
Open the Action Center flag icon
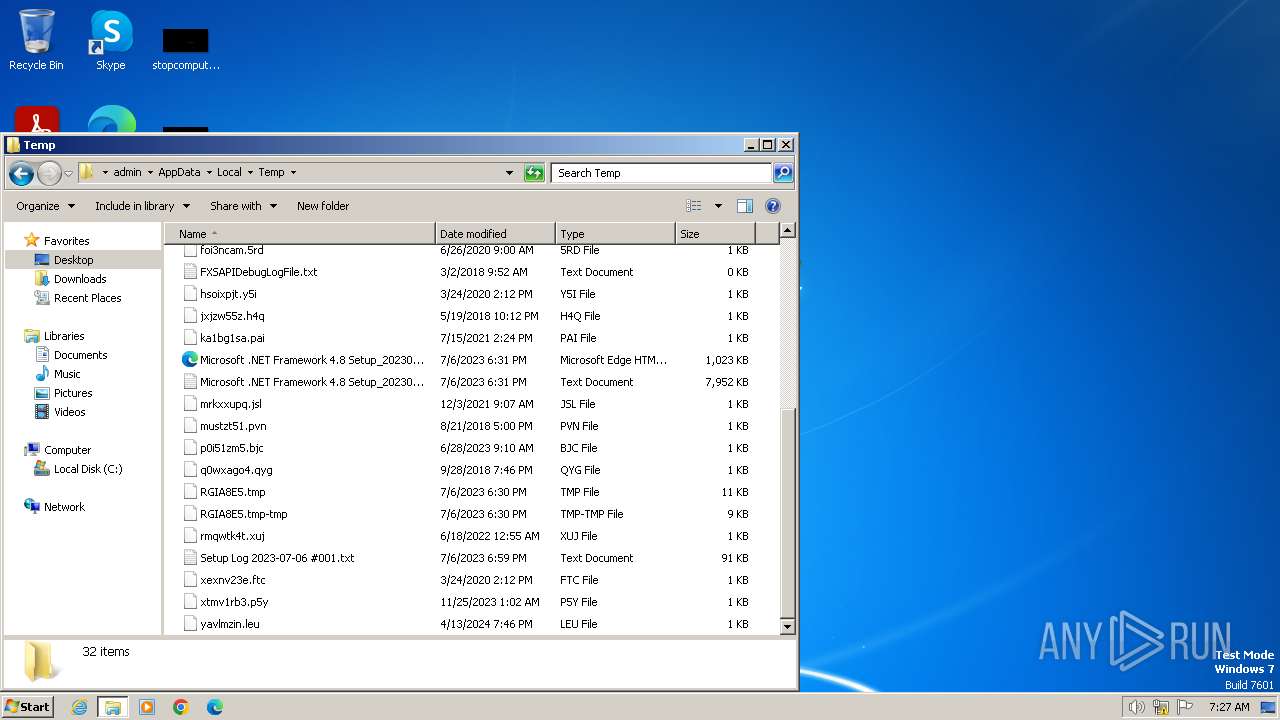[1184, 707]
